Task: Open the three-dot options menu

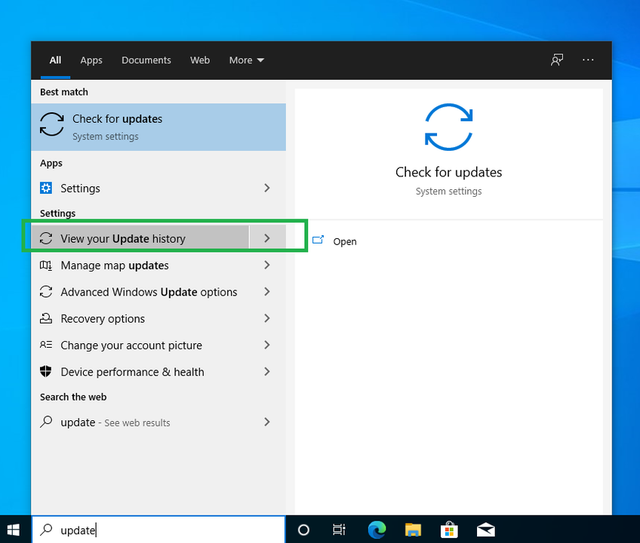Action: 588,60
